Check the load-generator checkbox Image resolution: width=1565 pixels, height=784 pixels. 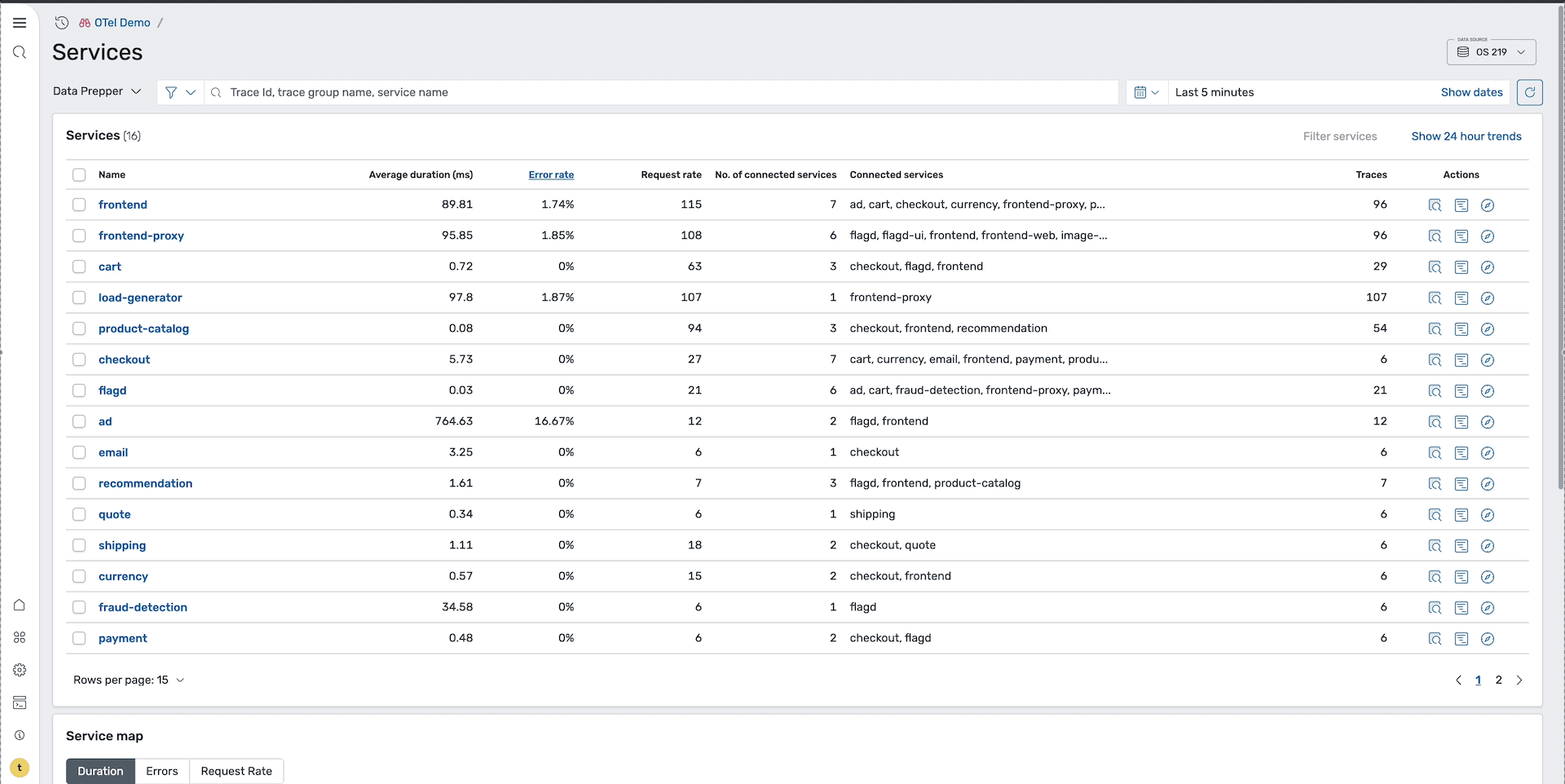point(79,297)
